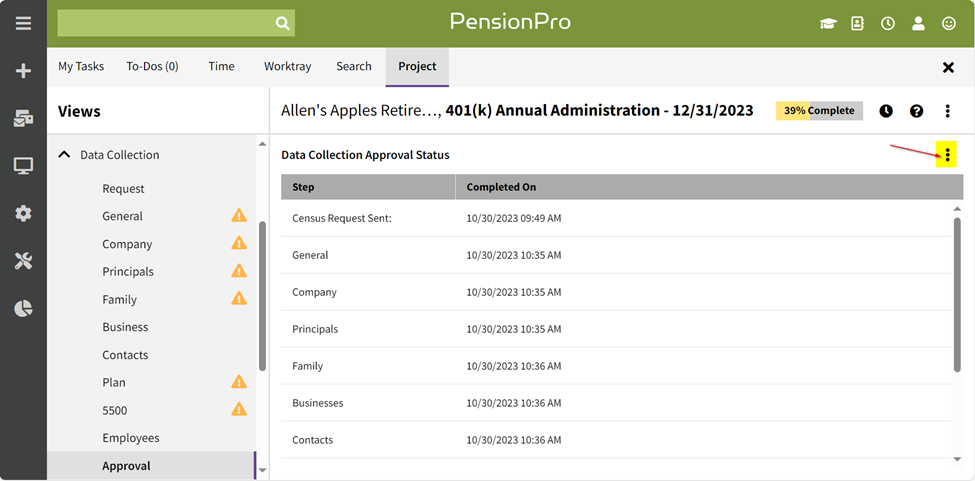The width and height of the screenshot is (975, 481).
Task: Open the Principals view in sidebar
Action: tap(127, 272)
